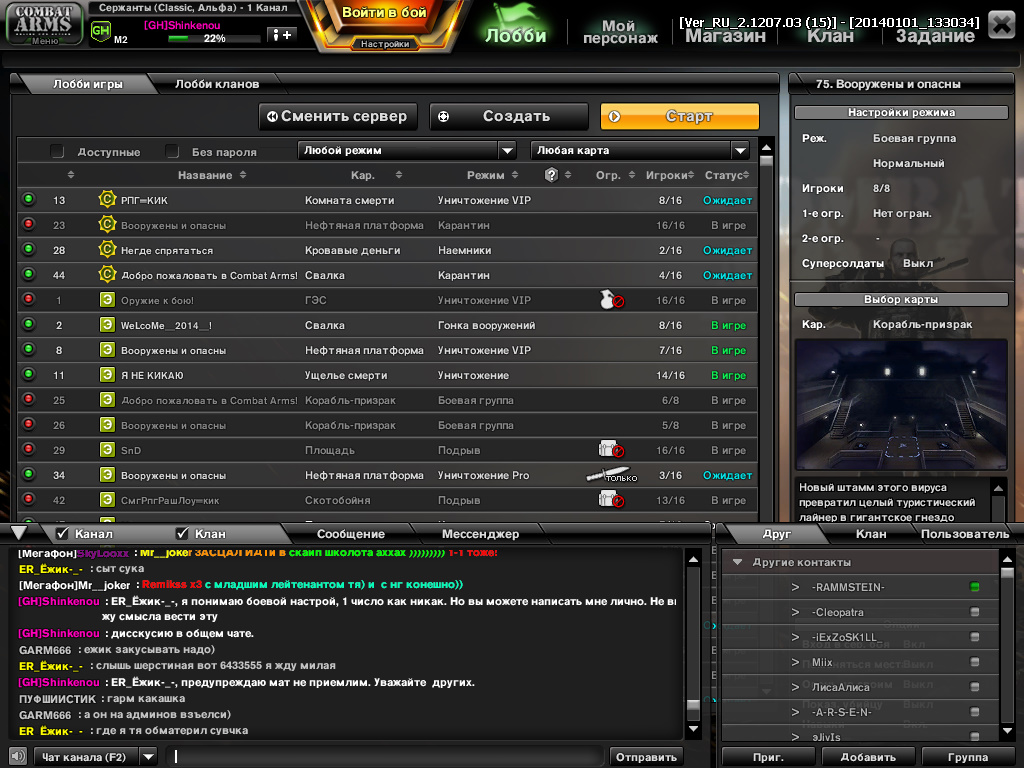Image resolution: width=1024 pixels, height=768 pixels.
Task: Click red status light of room 25
Action: click(29, 398)
